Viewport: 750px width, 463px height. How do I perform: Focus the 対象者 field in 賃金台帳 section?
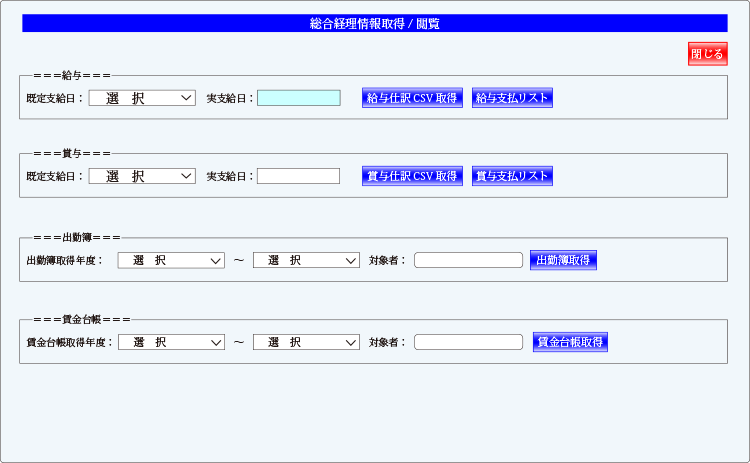tap(468, 342)
